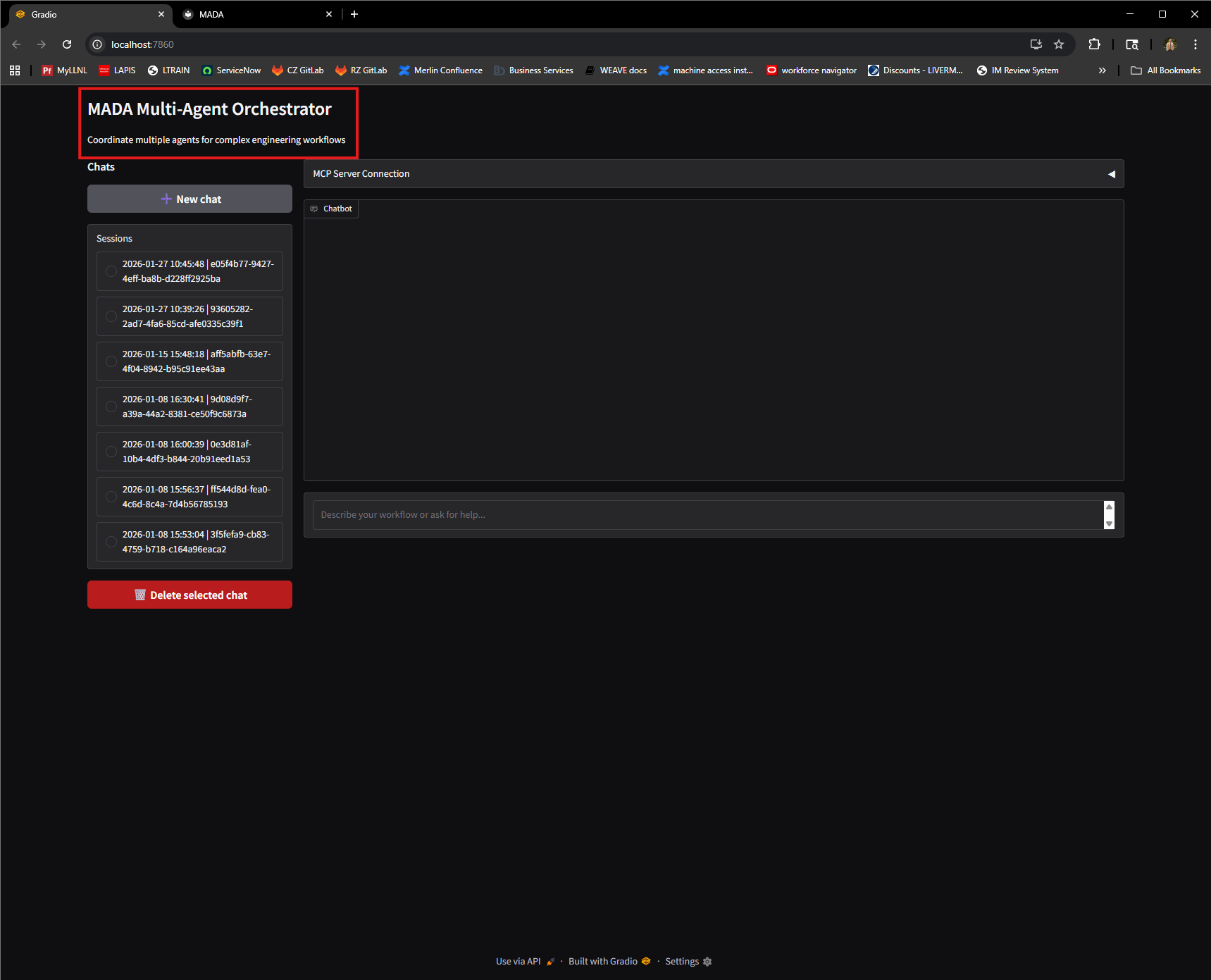Viewport: 1211px width, 980px height.
Task: Open the Gradio Settings link
Action: [x=688, y=961]
